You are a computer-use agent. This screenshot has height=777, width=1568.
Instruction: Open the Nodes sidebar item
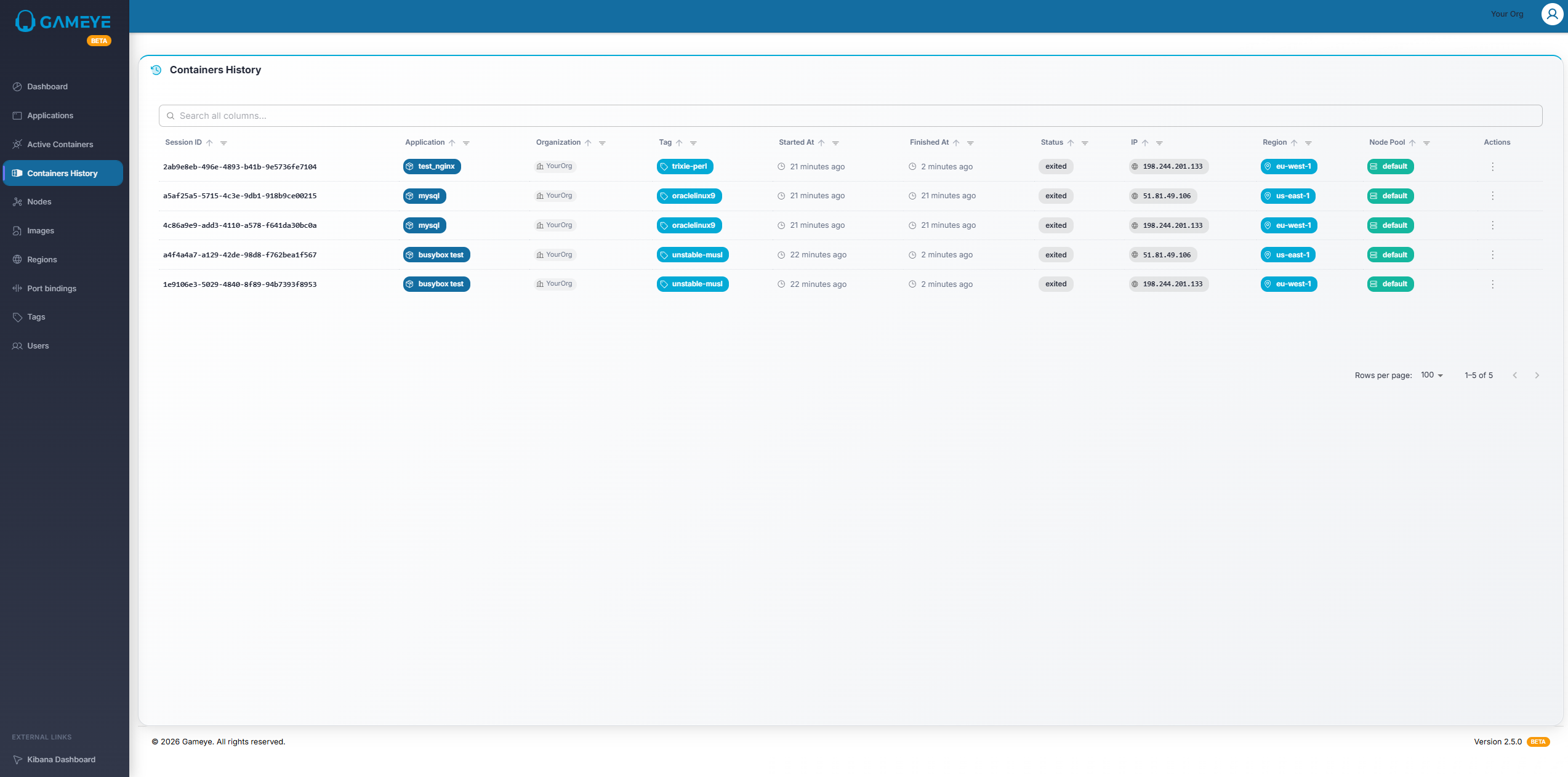tap(39, 202)
